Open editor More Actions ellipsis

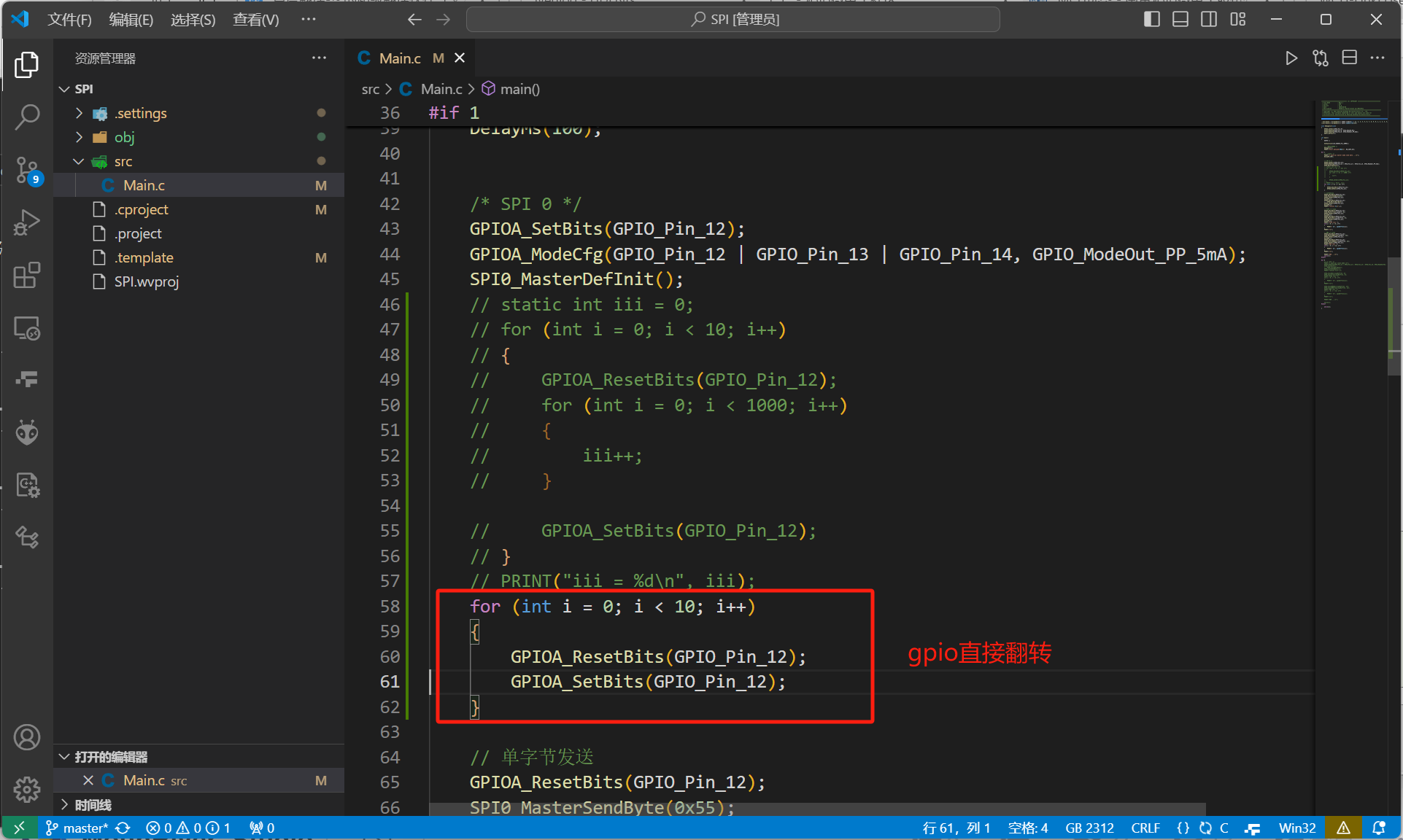[x=1377, y=58]
